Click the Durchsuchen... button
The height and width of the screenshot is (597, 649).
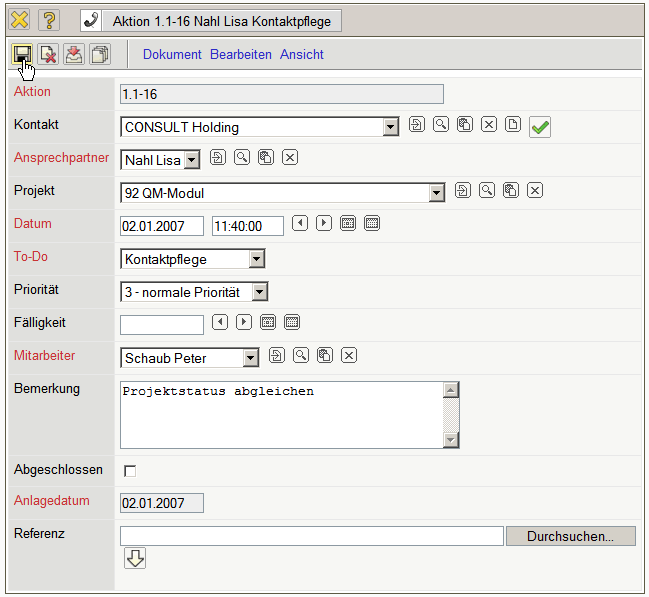[x=570, y=536]
